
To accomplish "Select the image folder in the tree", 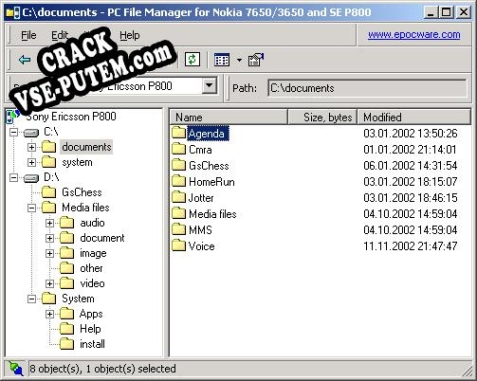I will point(93,253).
